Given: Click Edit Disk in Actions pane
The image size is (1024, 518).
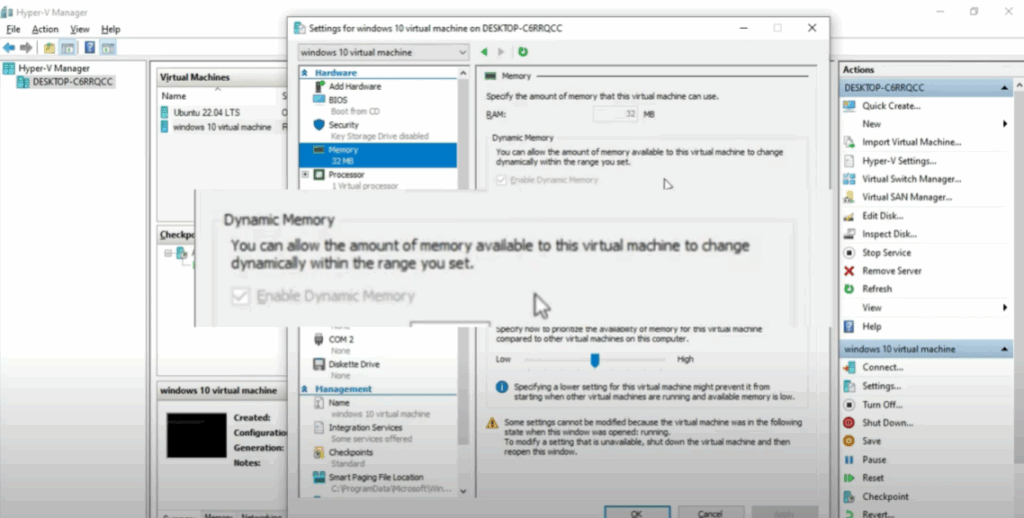Looking at the screenshot, I should click(x=882, y=216).
